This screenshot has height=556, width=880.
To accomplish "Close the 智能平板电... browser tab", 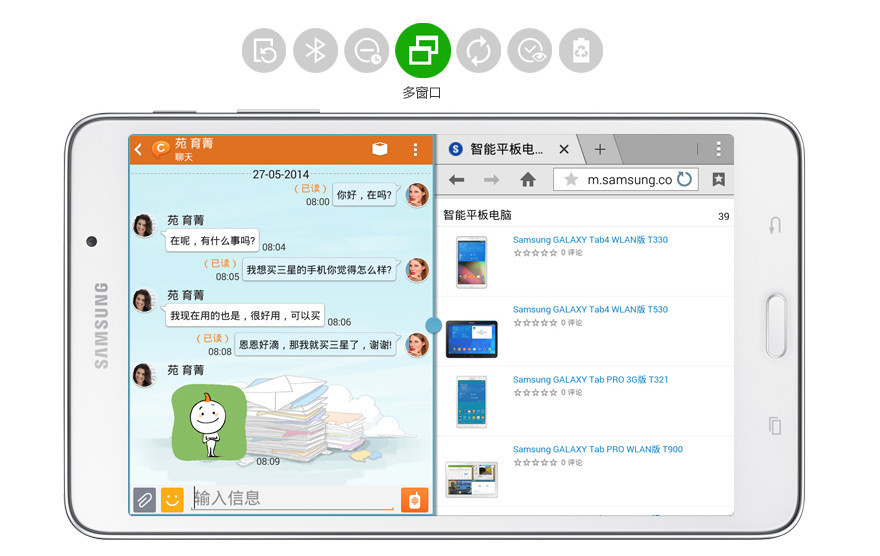I will [564, 149].
